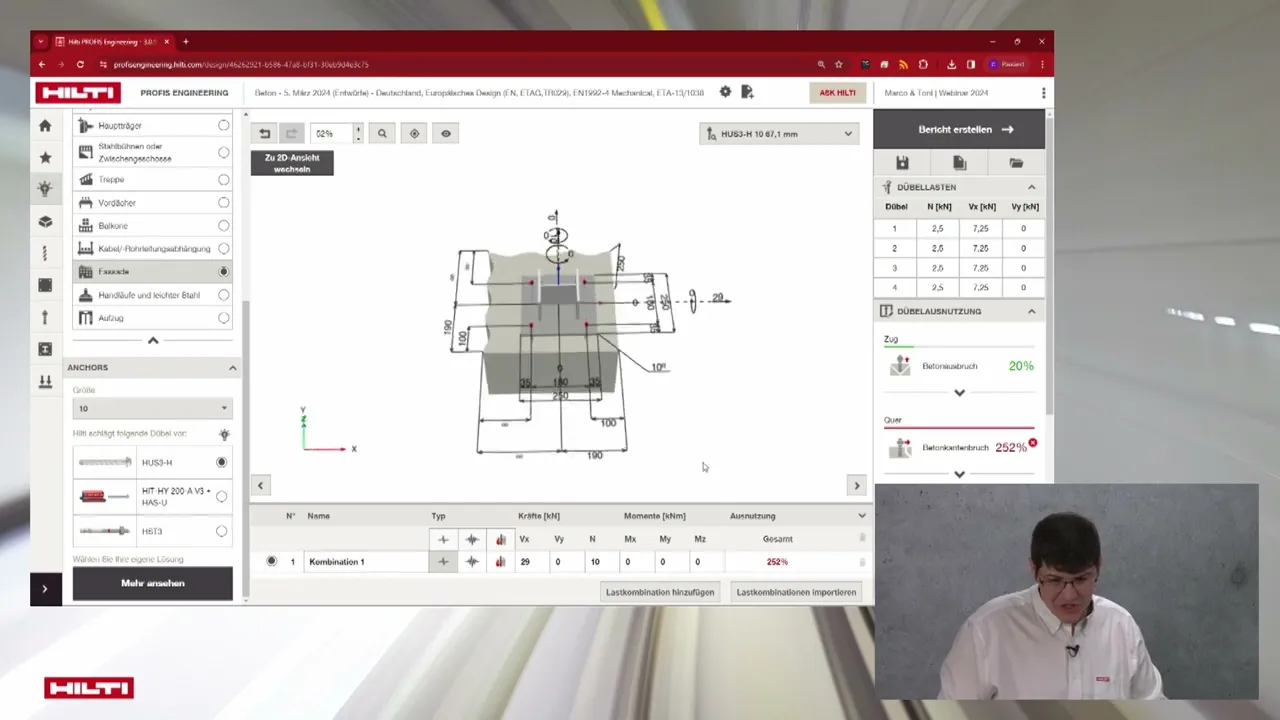This screenshot has height=720, width=1280.
Task: Click the center view target icon
Action: point(414,133)
